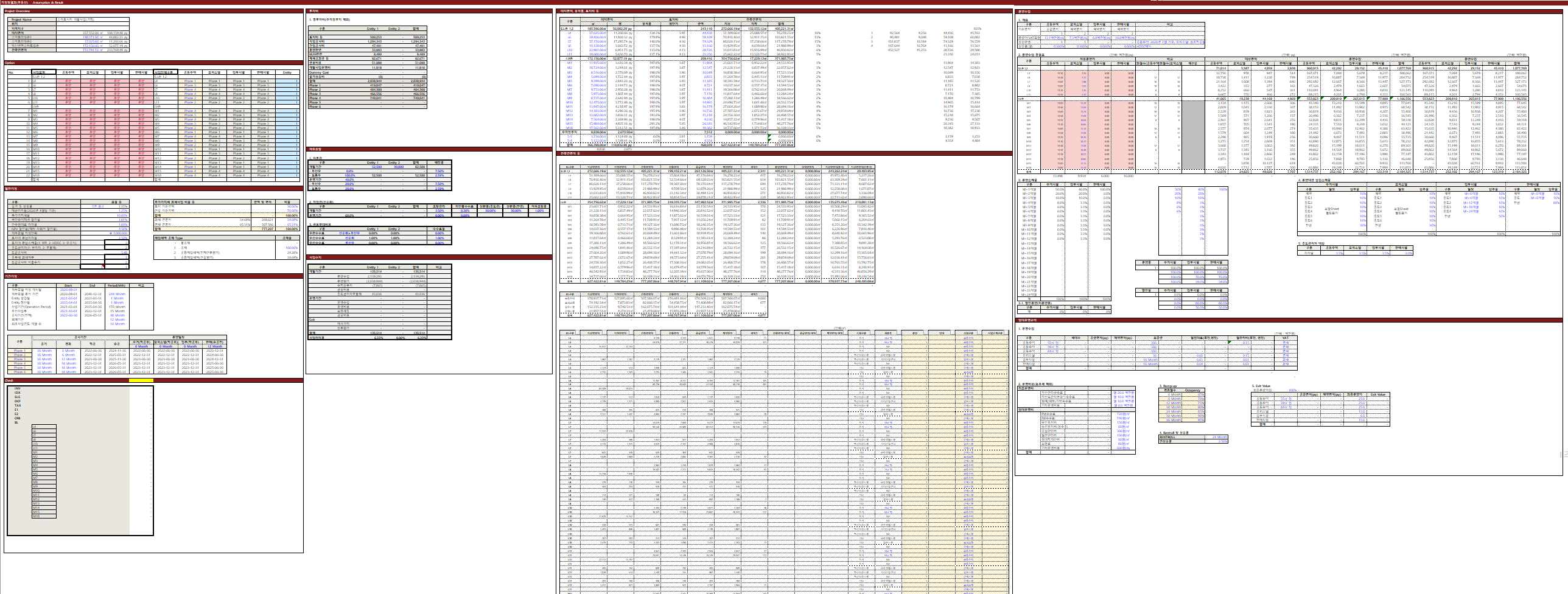Click the Exit Value column header
The width and height of the screenshot is (1568, 594).
pyautogui.click(x=1377, y=395)
